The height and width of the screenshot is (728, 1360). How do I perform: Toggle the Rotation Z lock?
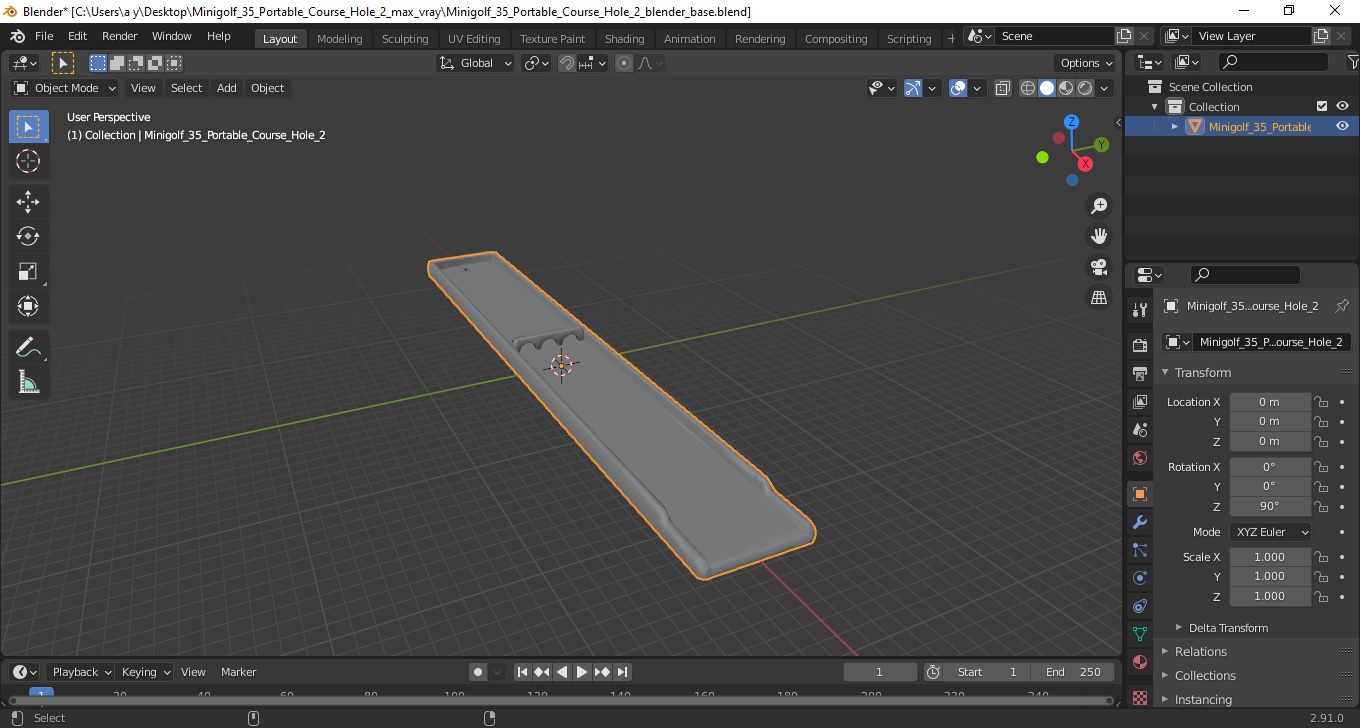click(1321, 506)
